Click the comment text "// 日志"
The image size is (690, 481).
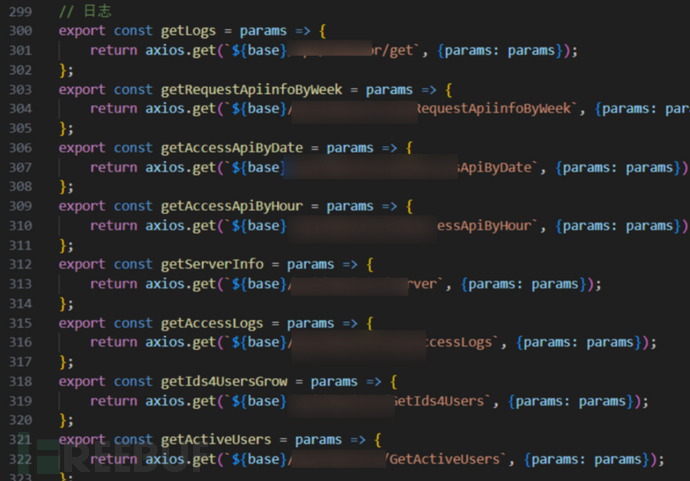point(85,11)
